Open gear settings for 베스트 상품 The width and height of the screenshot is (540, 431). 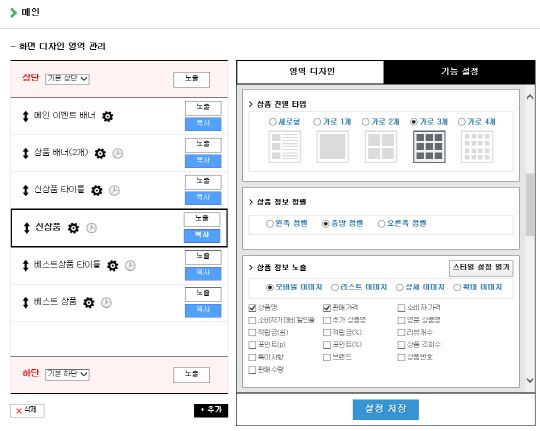89,302
